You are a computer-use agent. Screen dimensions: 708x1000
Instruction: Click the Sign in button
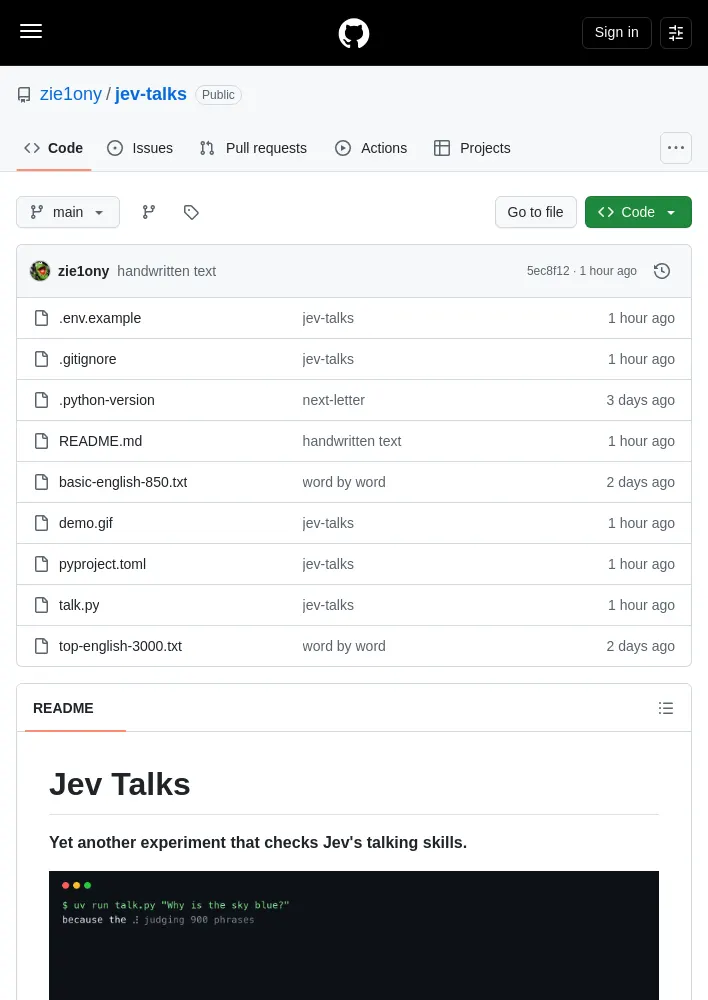click(x=617, y=33)
